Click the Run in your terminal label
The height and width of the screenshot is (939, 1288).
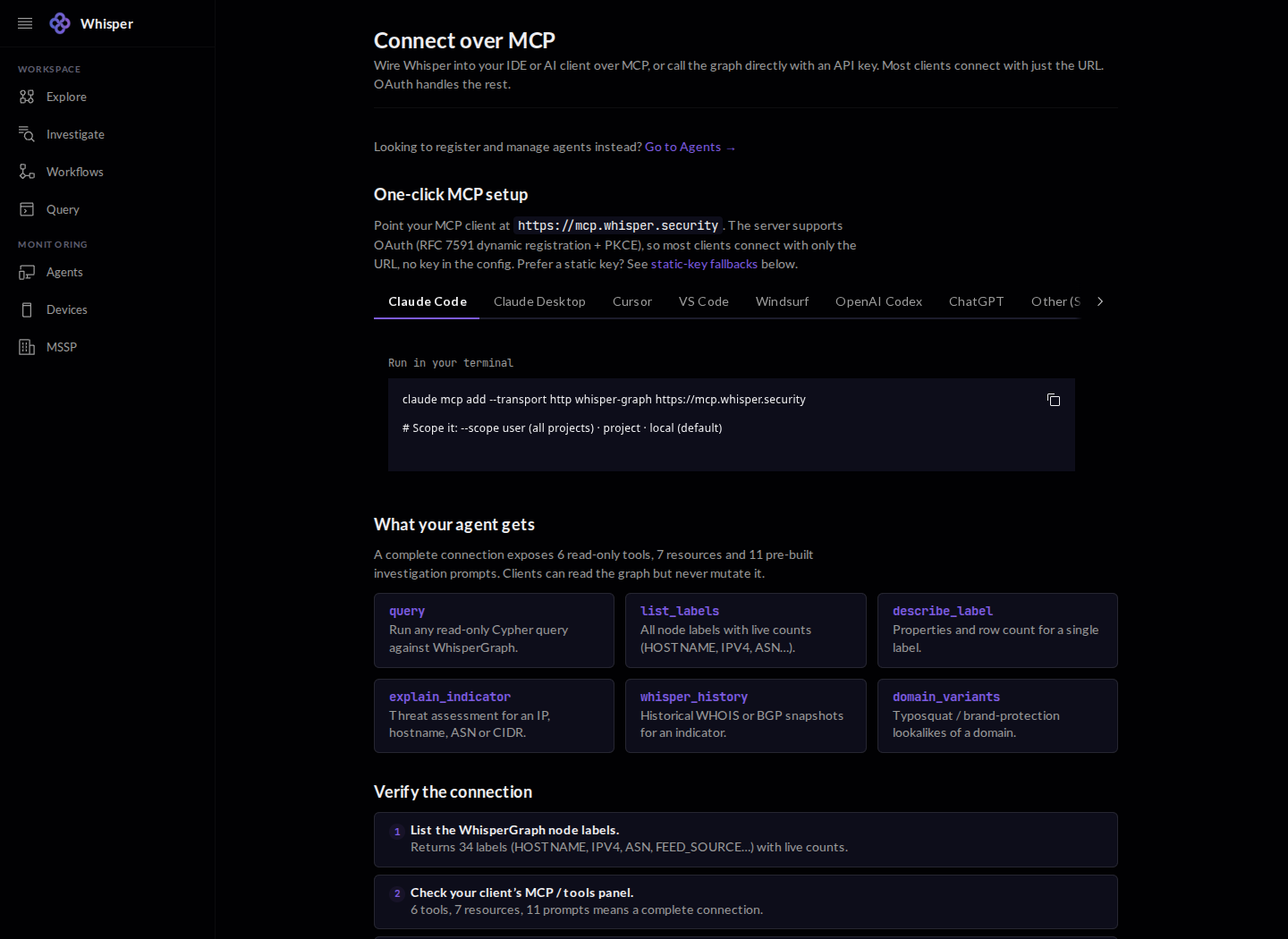[451, 363]
